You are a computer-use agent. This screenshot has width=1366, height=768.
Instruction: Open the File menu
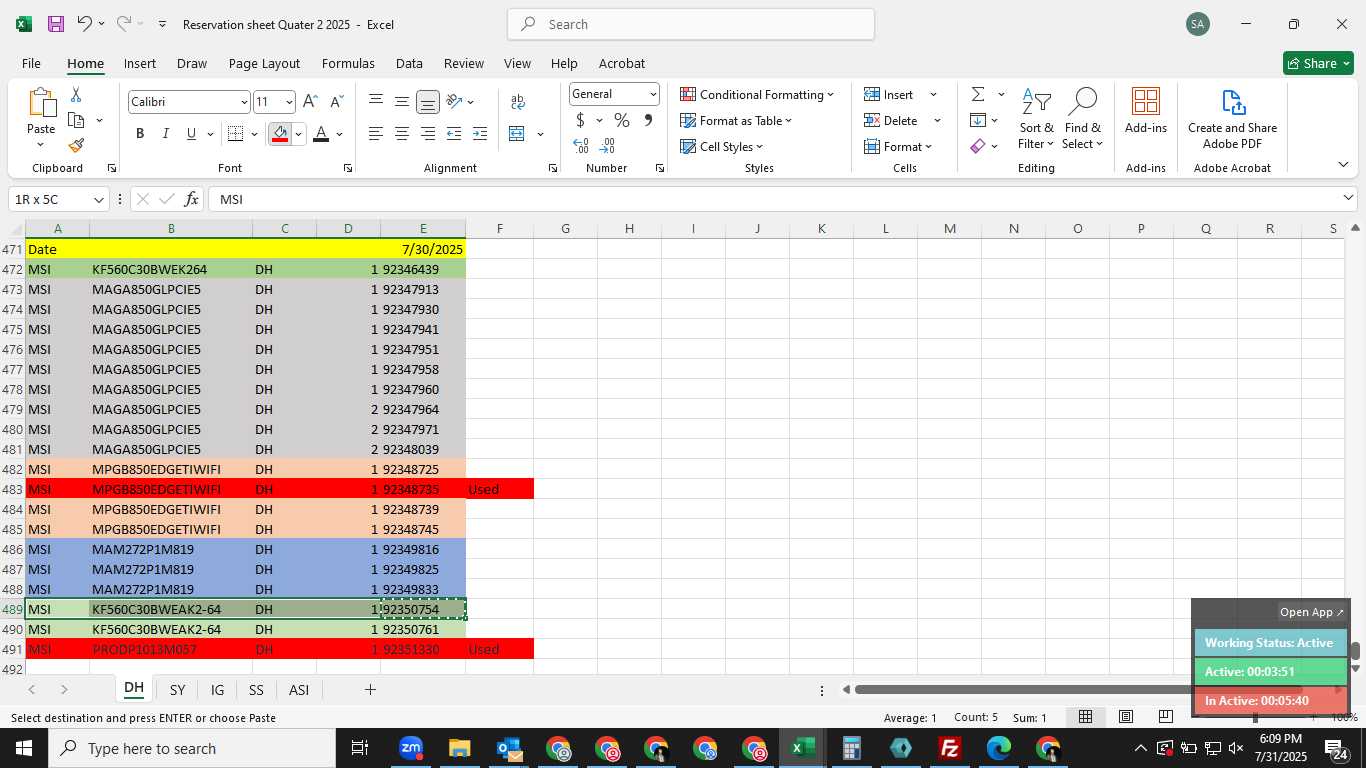point(31,63)
